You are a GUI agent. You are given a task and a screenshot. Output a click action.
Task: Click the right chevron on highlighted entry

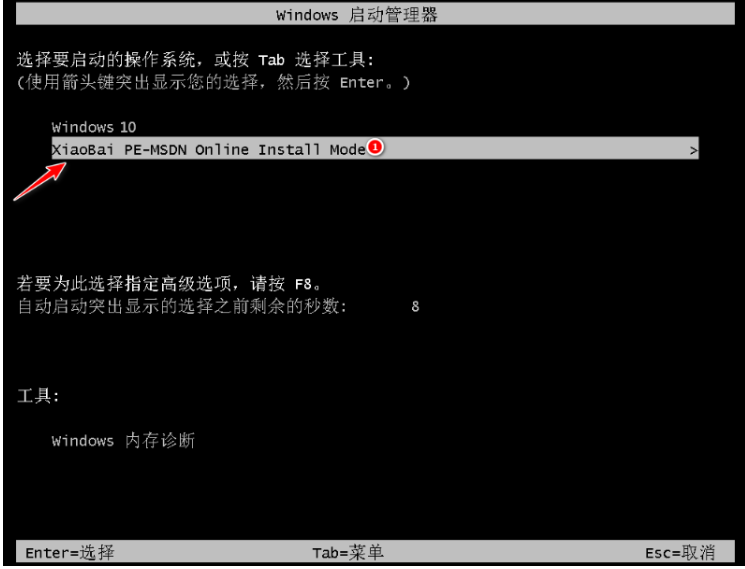(693, 151)
